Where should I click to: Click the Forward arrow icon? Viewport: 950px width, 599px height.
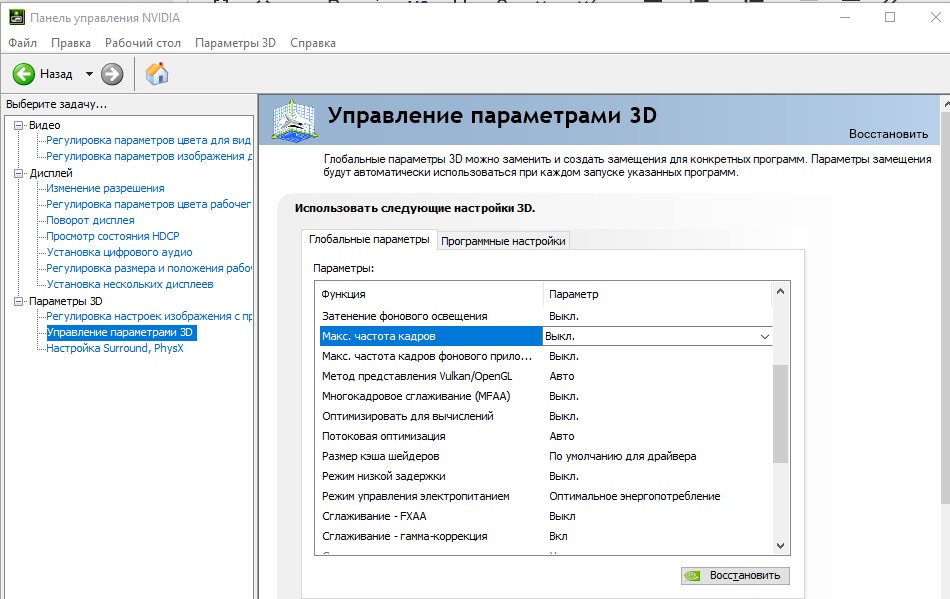[x=111, y=74]
